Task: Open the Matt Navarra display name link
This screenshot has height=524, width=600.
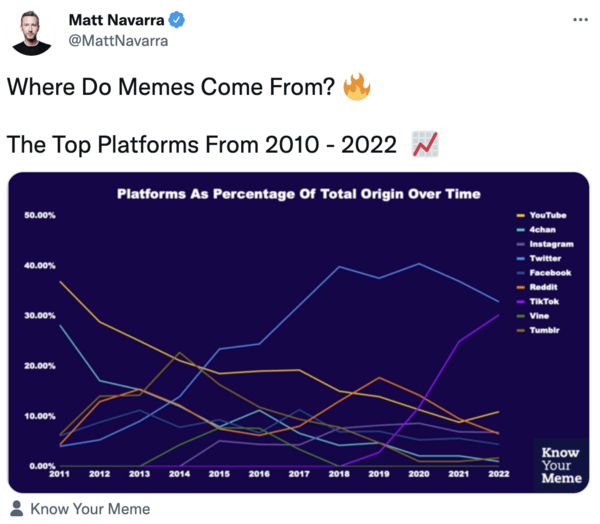Action: coord(114,20)
